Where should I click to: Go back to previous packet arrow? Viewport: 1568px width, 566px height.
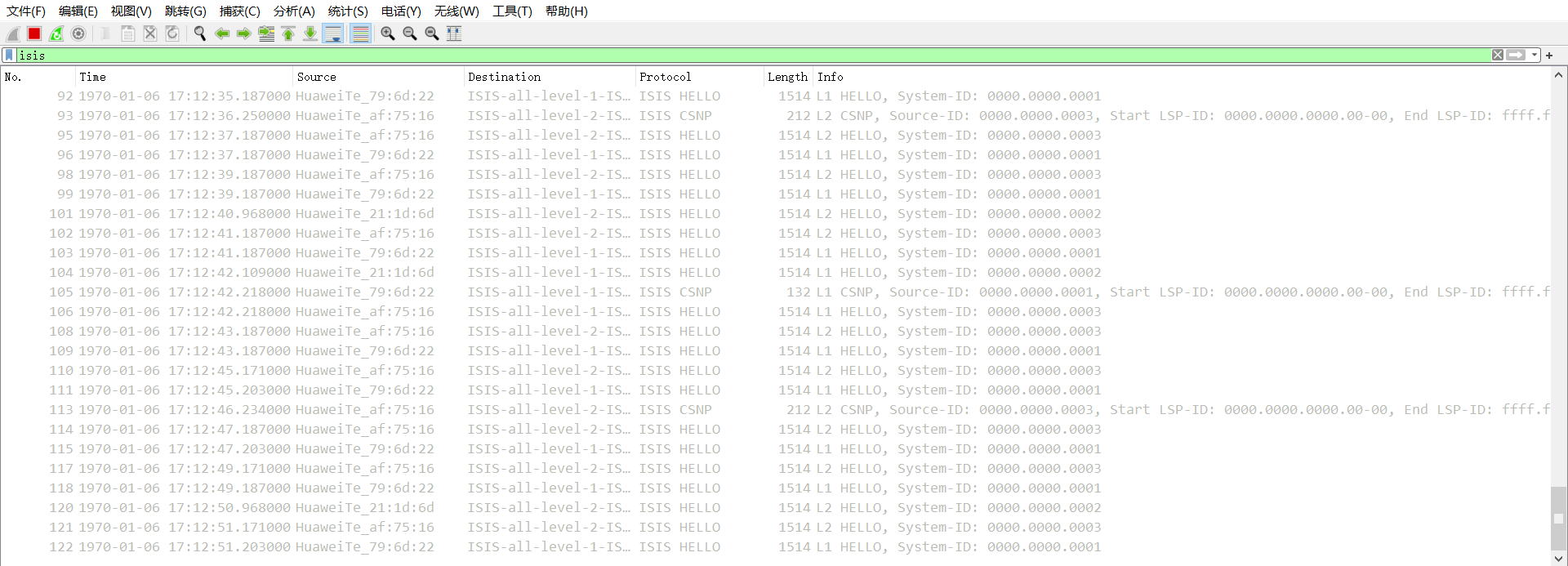tap(222, 33)
